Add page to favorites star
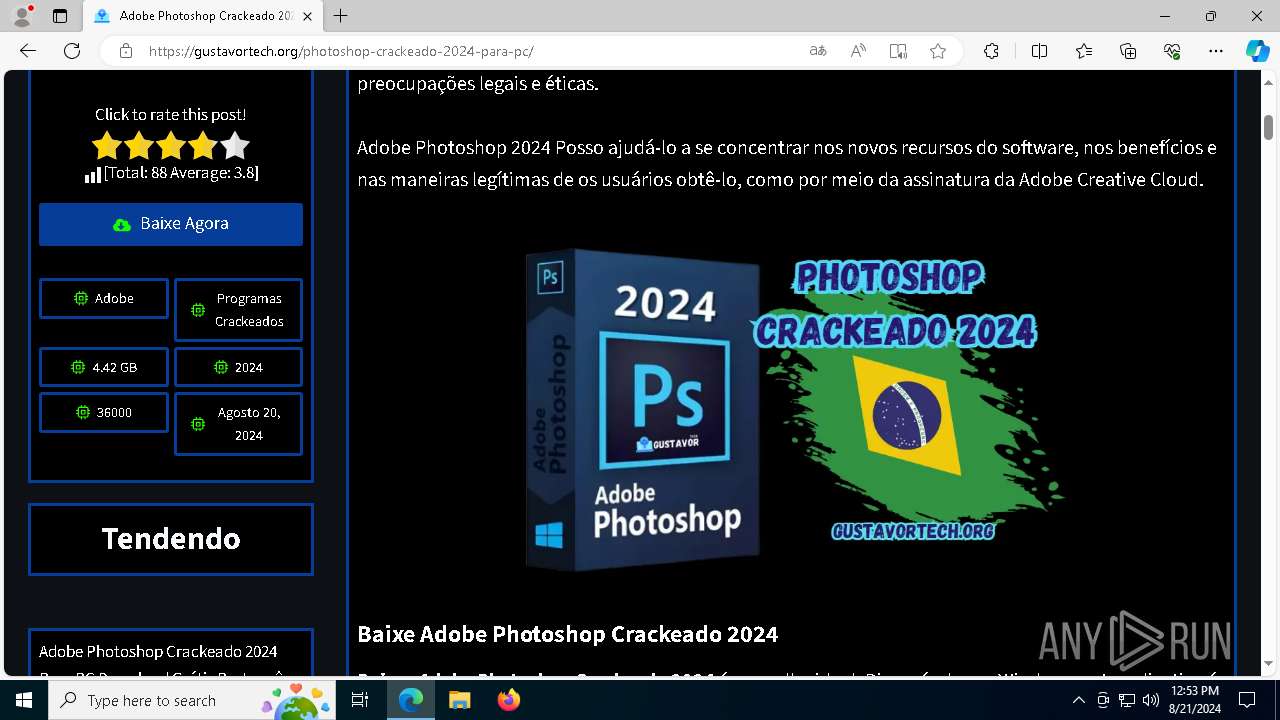 938,51
